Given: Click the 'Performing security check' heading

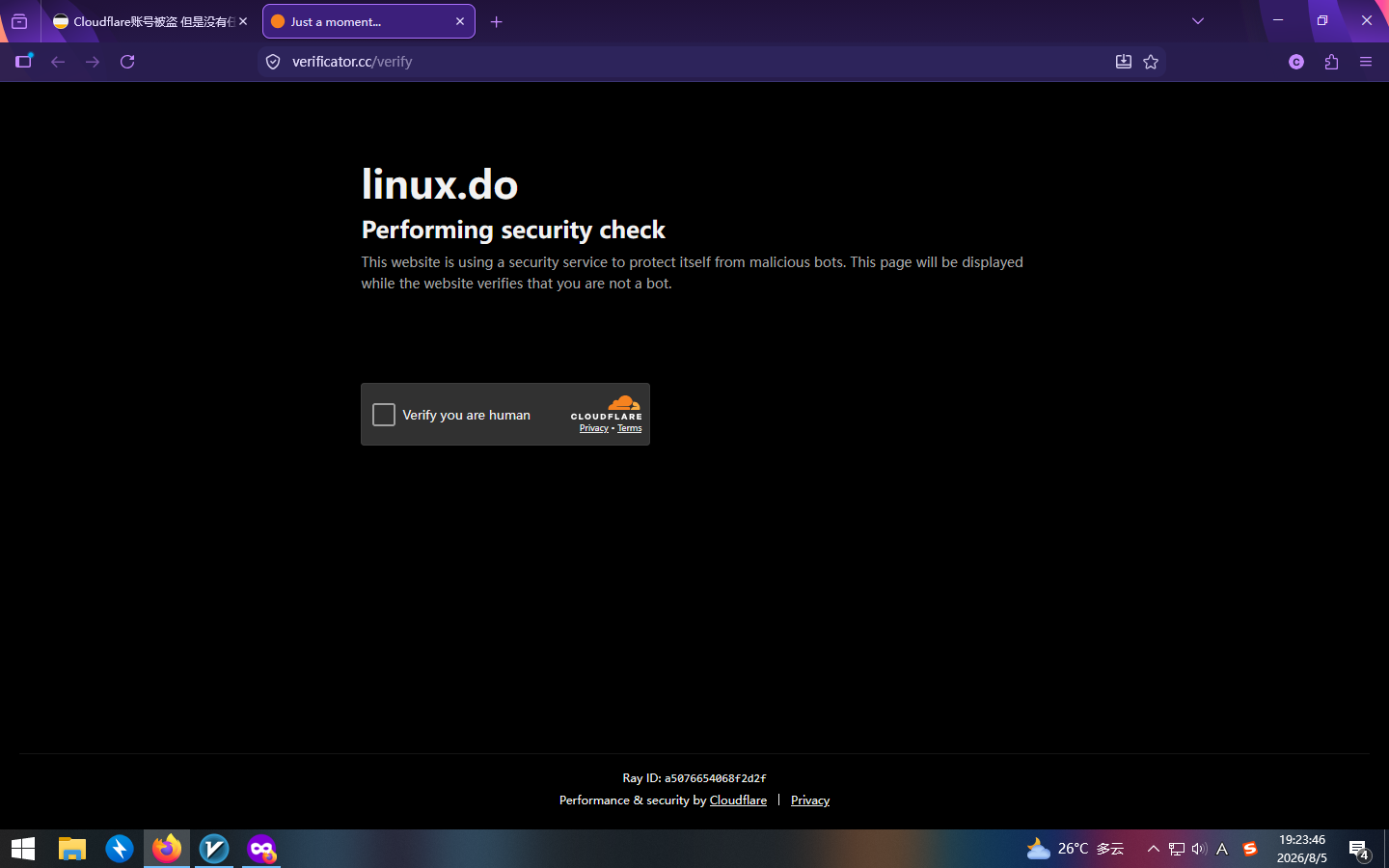Looking at the screenshot, I should 513,230.
